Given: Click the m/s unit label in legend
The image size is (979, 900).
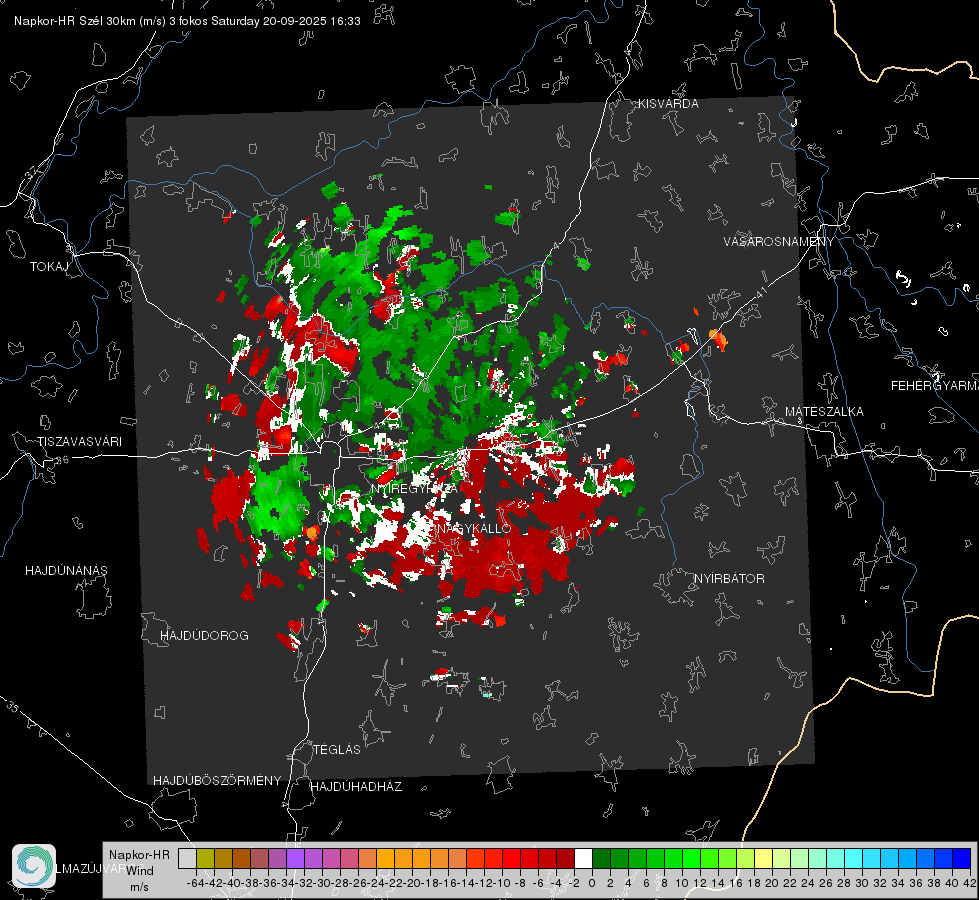Looking at the screenshot, I should coord(139,887).
